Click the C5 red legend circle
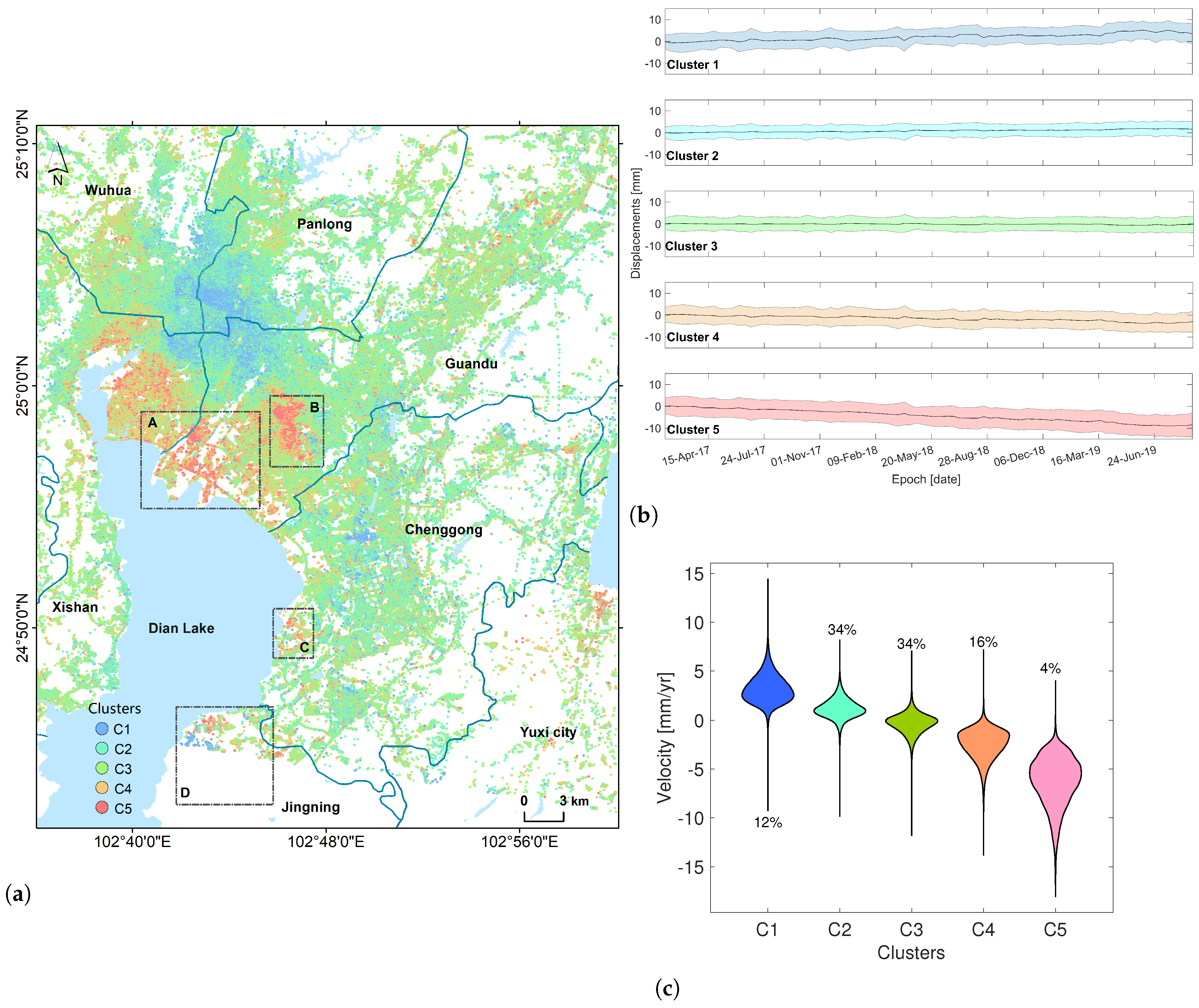 [102, 807]
